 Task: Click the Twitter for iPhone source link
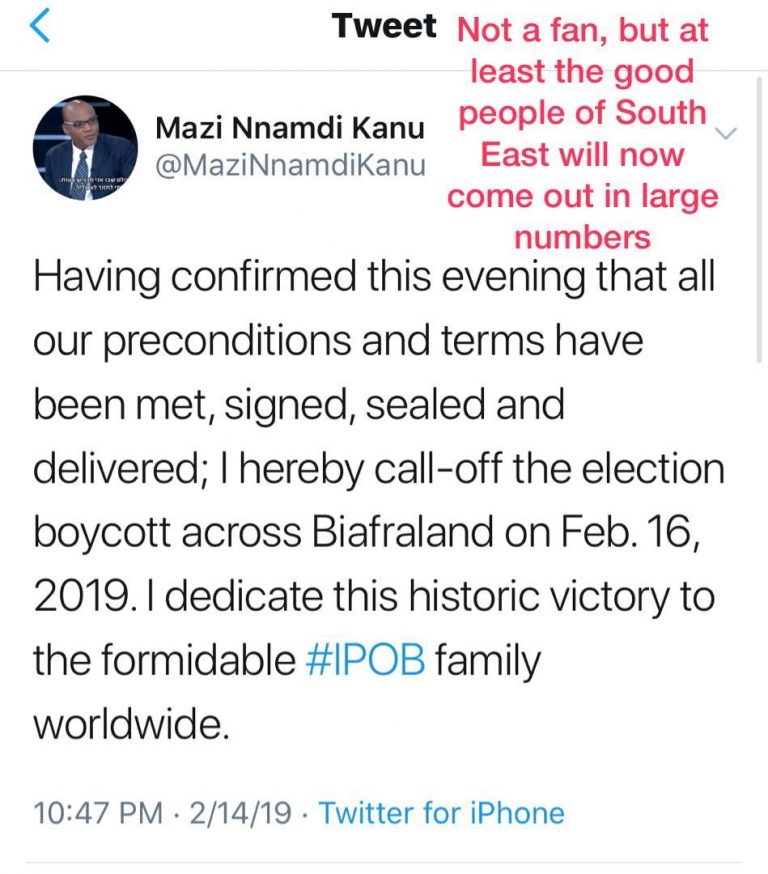(441, 813)
